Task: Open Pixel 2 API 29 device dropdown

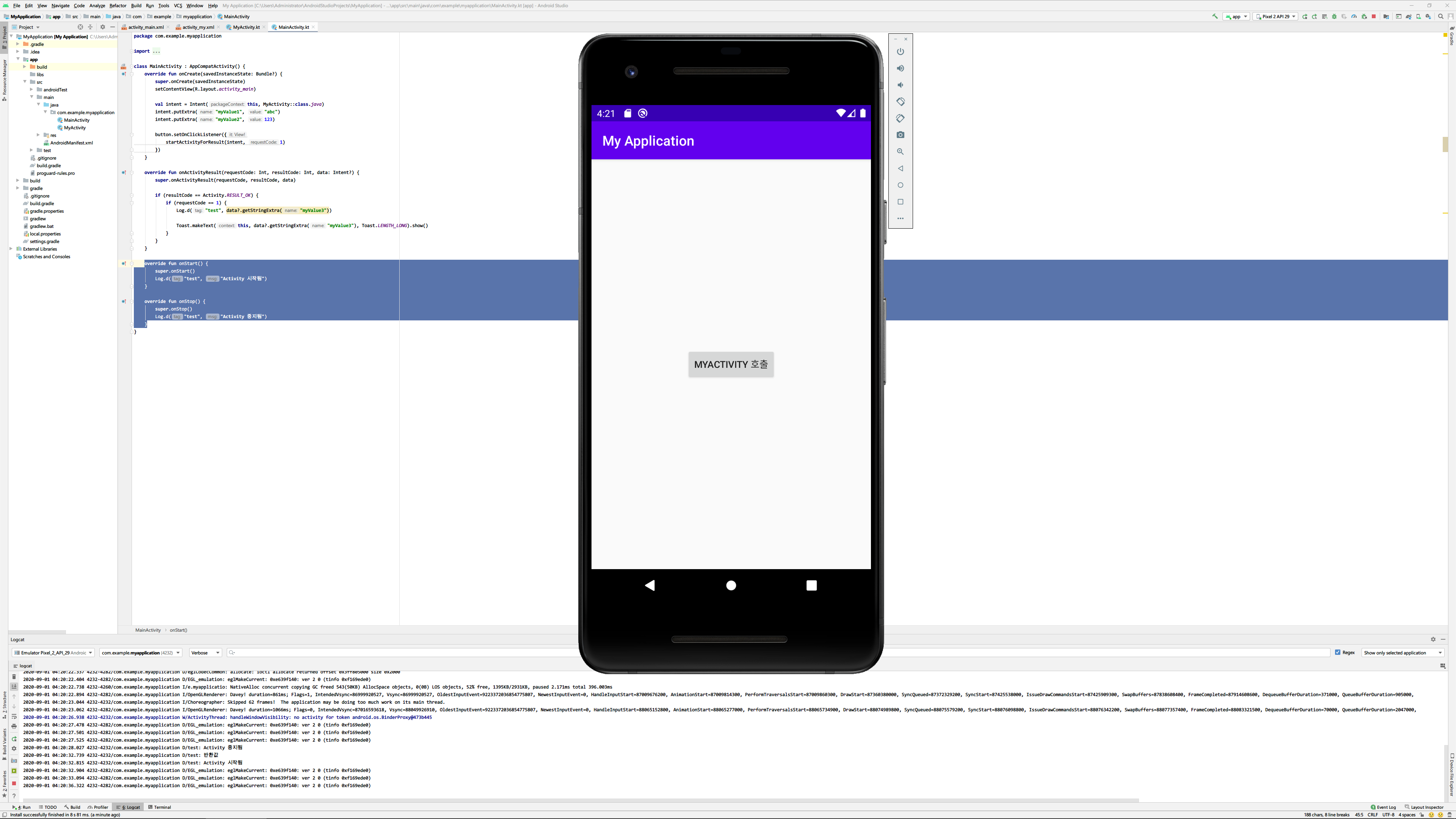Action: (x=1275, y=16)
